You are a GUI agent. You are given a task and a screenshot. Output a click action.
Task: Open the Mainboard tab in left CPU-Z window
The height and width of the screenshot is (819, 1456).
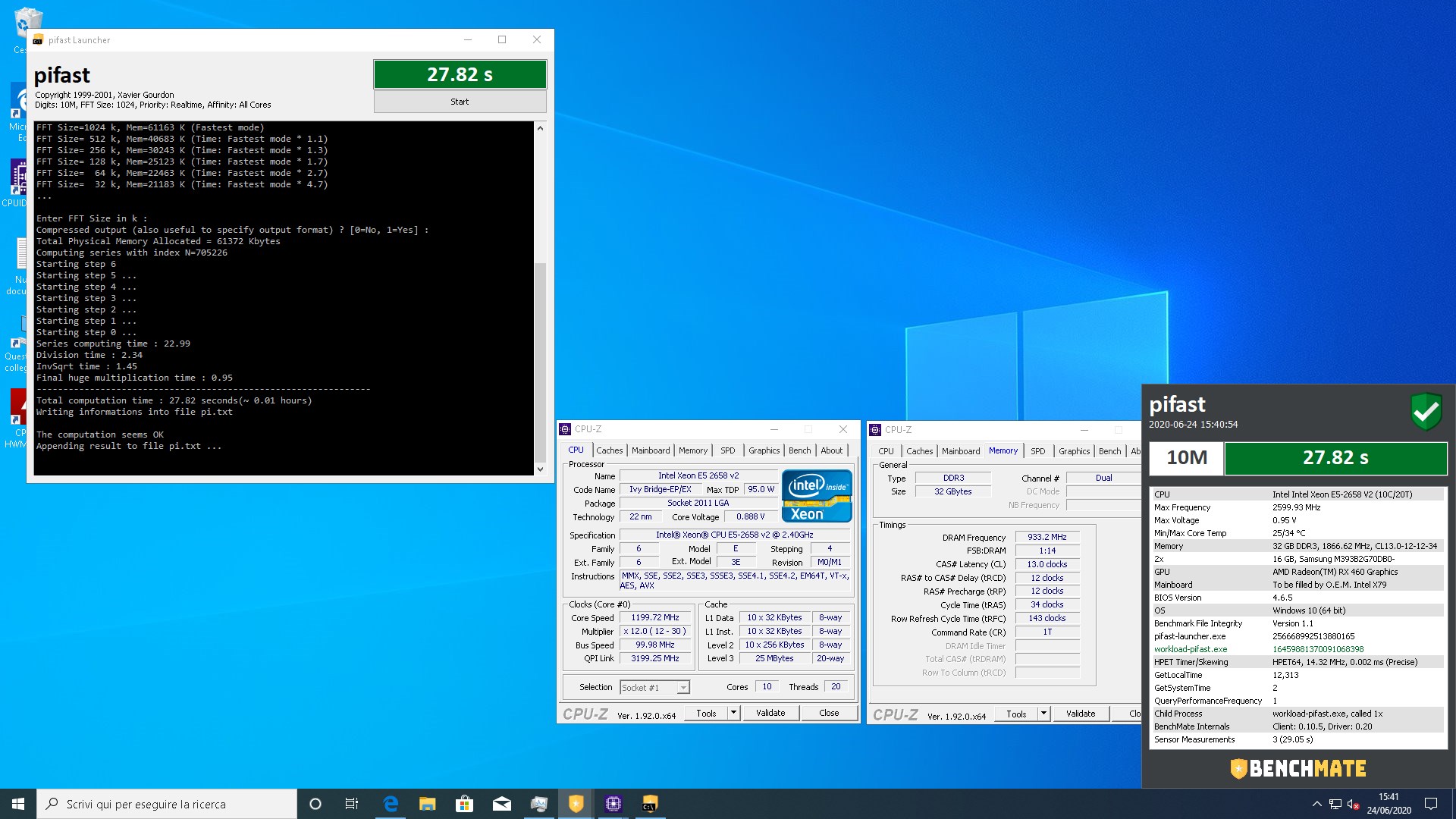point(651,450)
